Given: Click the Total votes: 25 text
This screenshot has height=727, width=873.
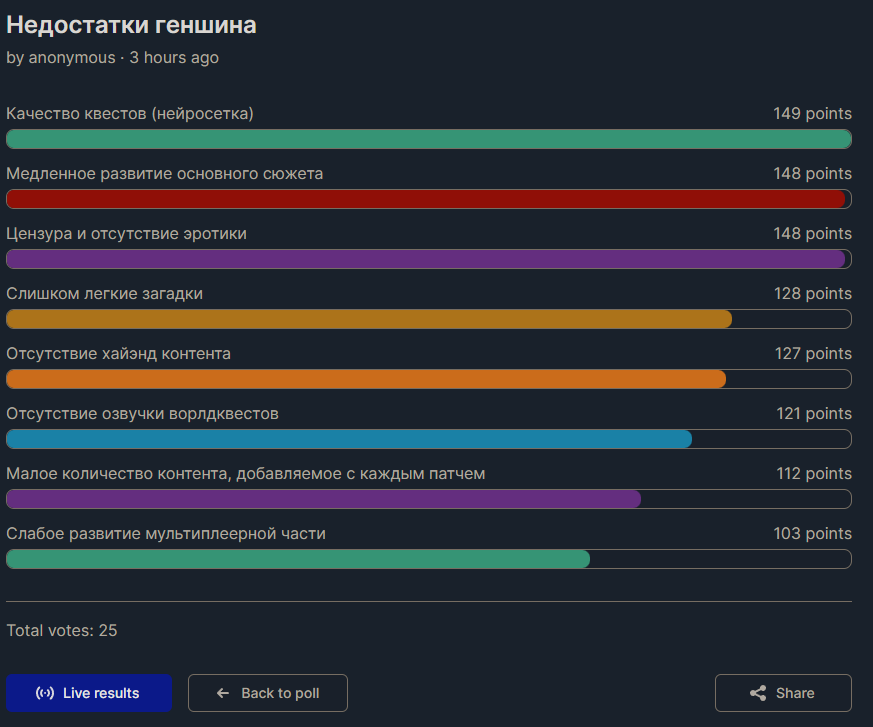Looking at the screenshot, I should [62, 630].
